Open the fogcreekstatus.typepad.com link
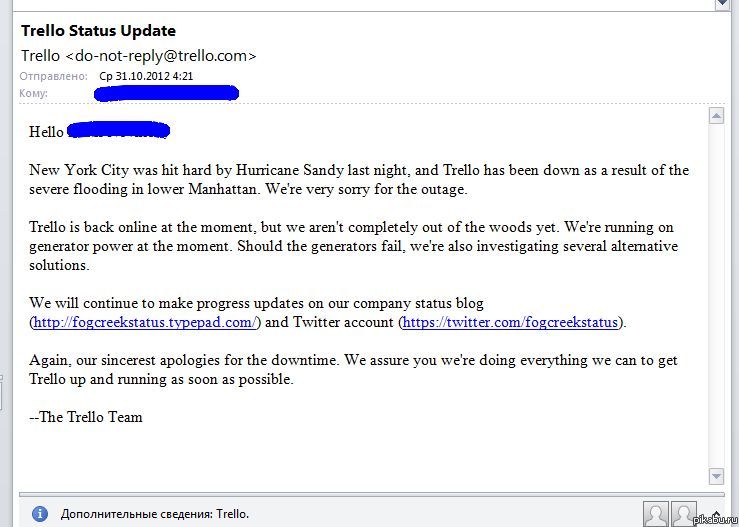Viewport: 739px width, 527px height. click(x=145, y=322)
